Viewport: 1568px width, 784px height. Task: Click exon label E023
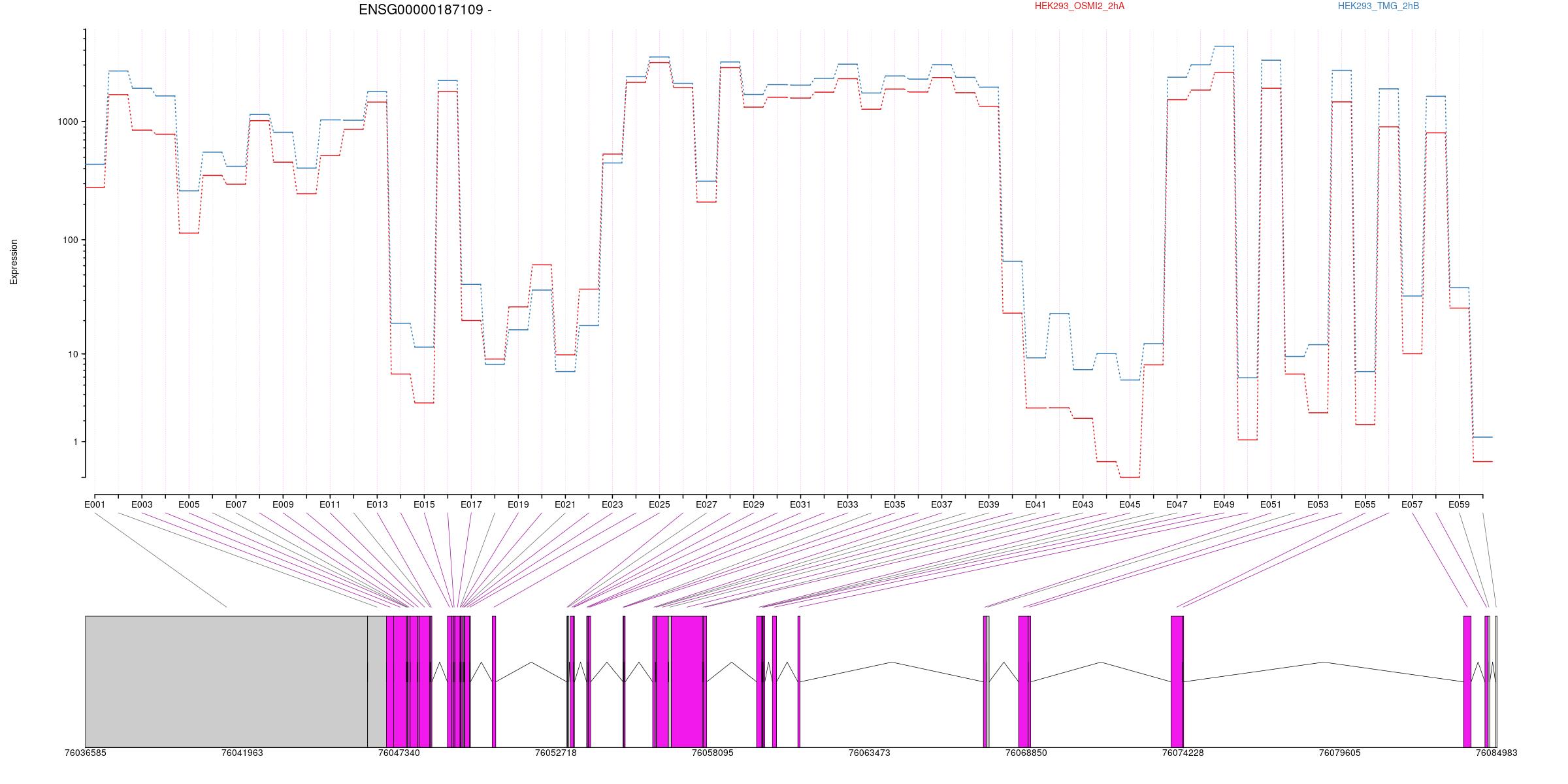(x=612, y=504)
